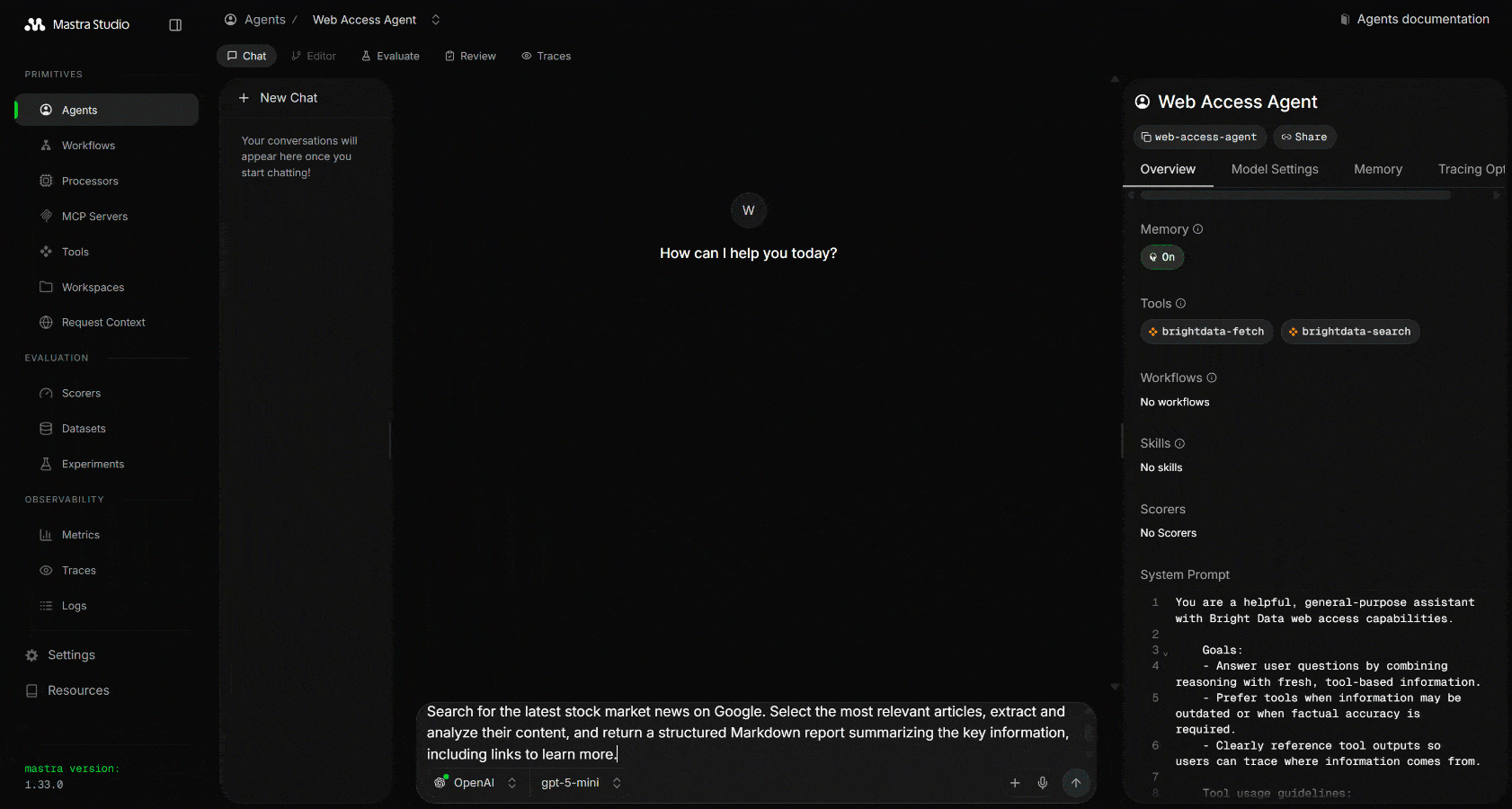Copy the web-access-agent ID
The width and height of the screenshot is (1512, 809).
[1200, 137]
